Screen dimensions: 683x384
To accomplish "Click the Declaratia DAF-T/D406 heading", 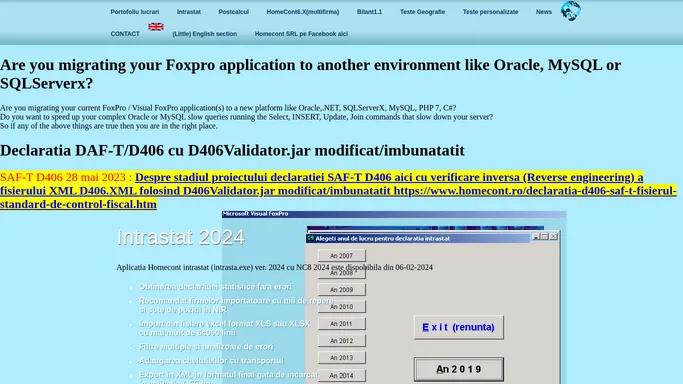I will coord(232,150).
